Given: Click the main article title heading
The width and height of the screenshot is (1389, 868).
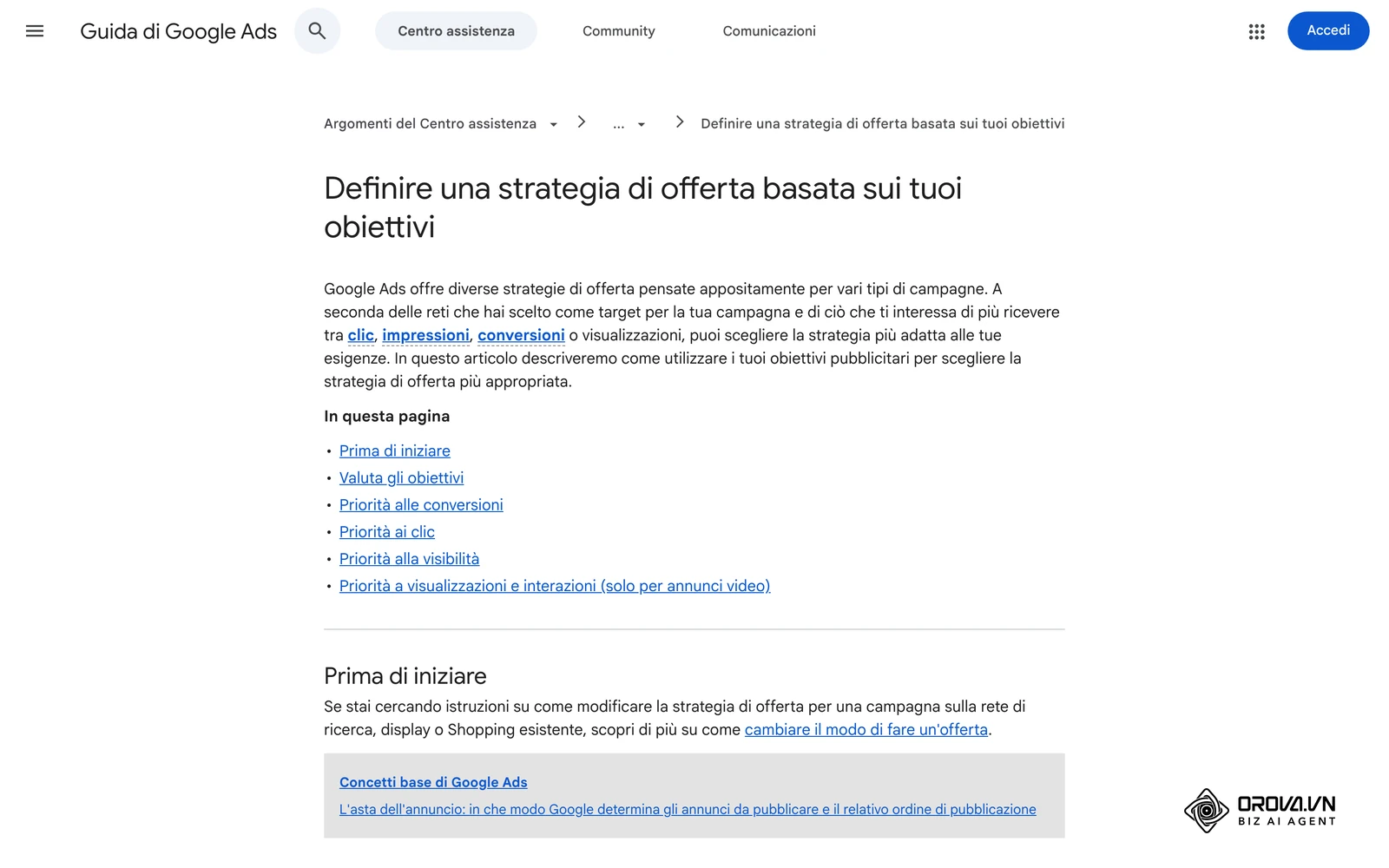Looking at the screenshot, I should click(x=642, y=207).
